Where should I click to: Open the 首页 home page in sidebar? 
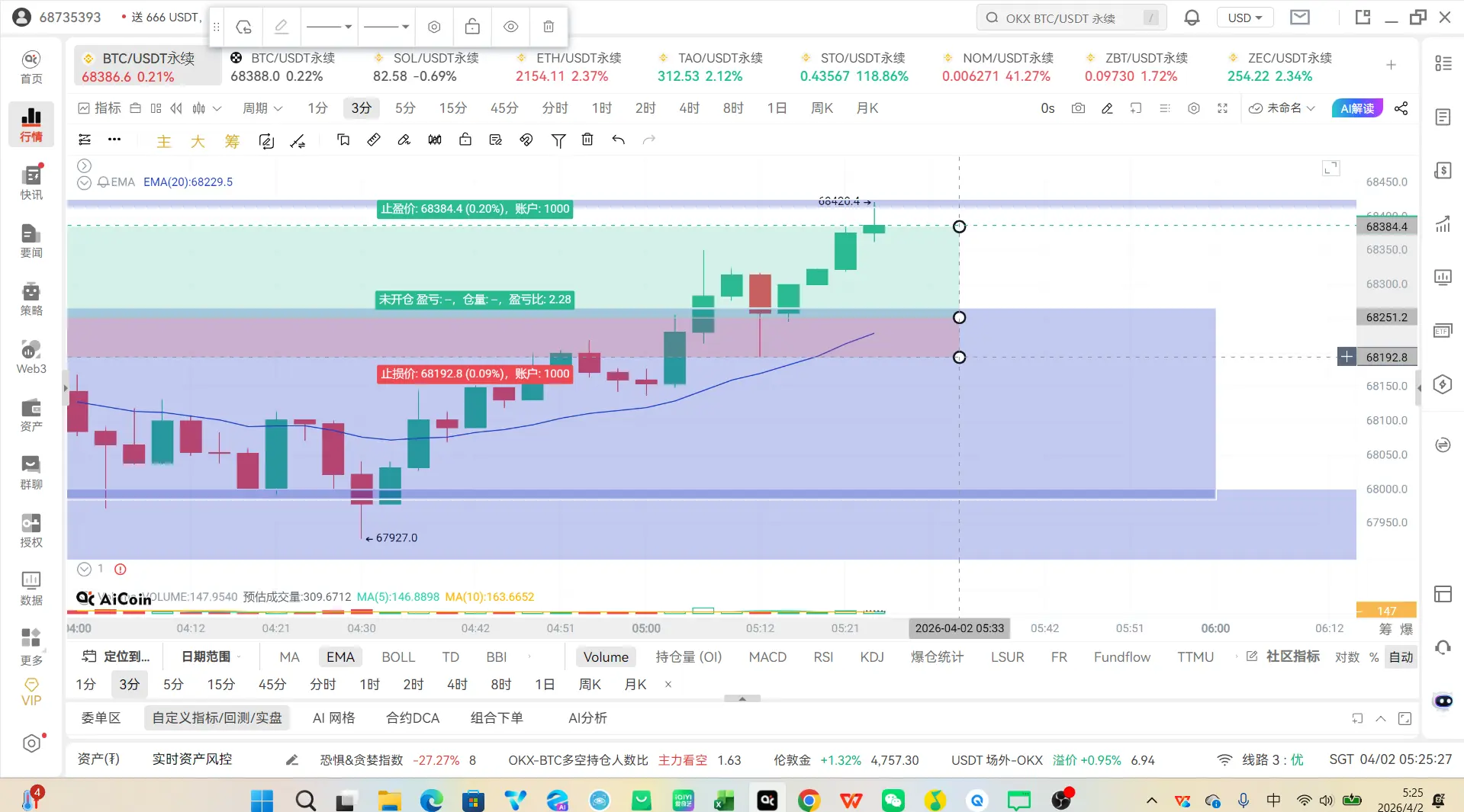point(31,67)
